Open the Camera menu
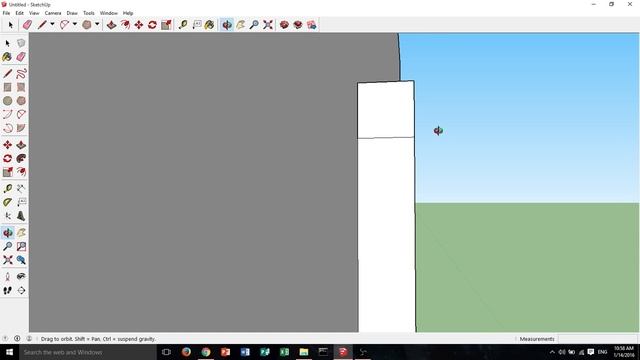Viewport: 640px width, 360px height. click(53, 13)
